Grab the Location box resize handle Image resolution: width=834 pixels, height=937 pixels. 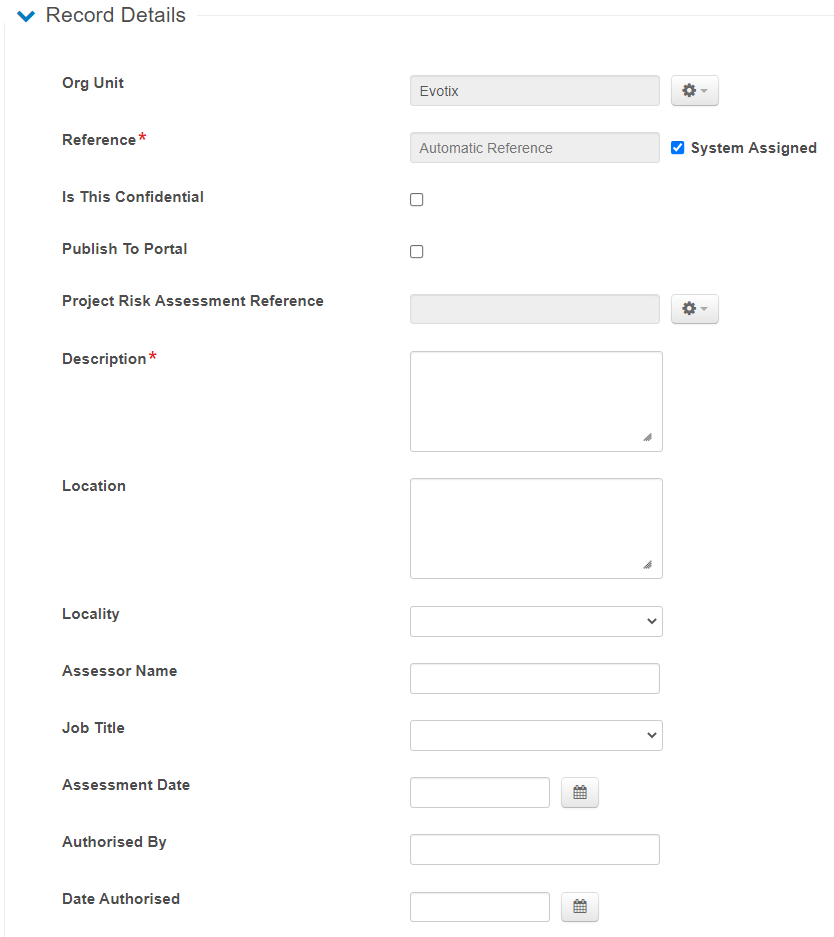coord(648,565)
